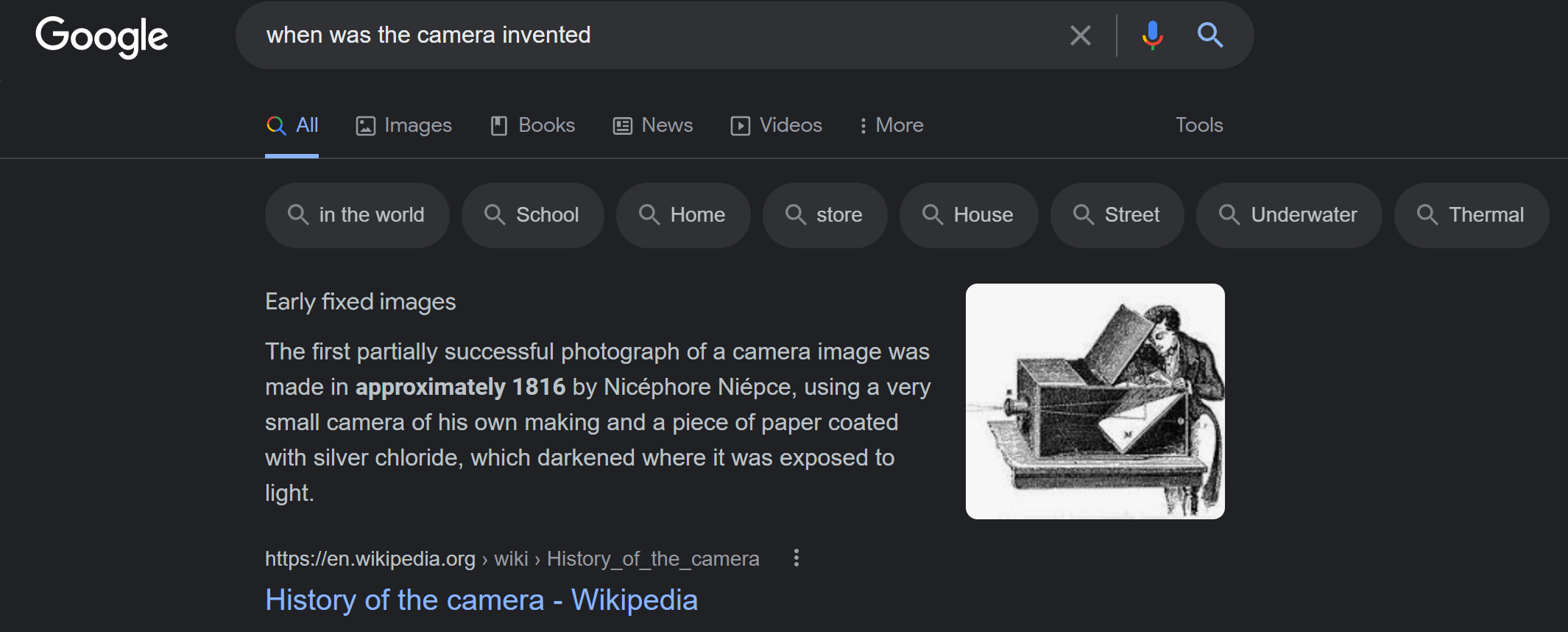Tap the Underwater suggestion chip
Viewport: 1568px width, 632px height.
tap(1289, 215)
